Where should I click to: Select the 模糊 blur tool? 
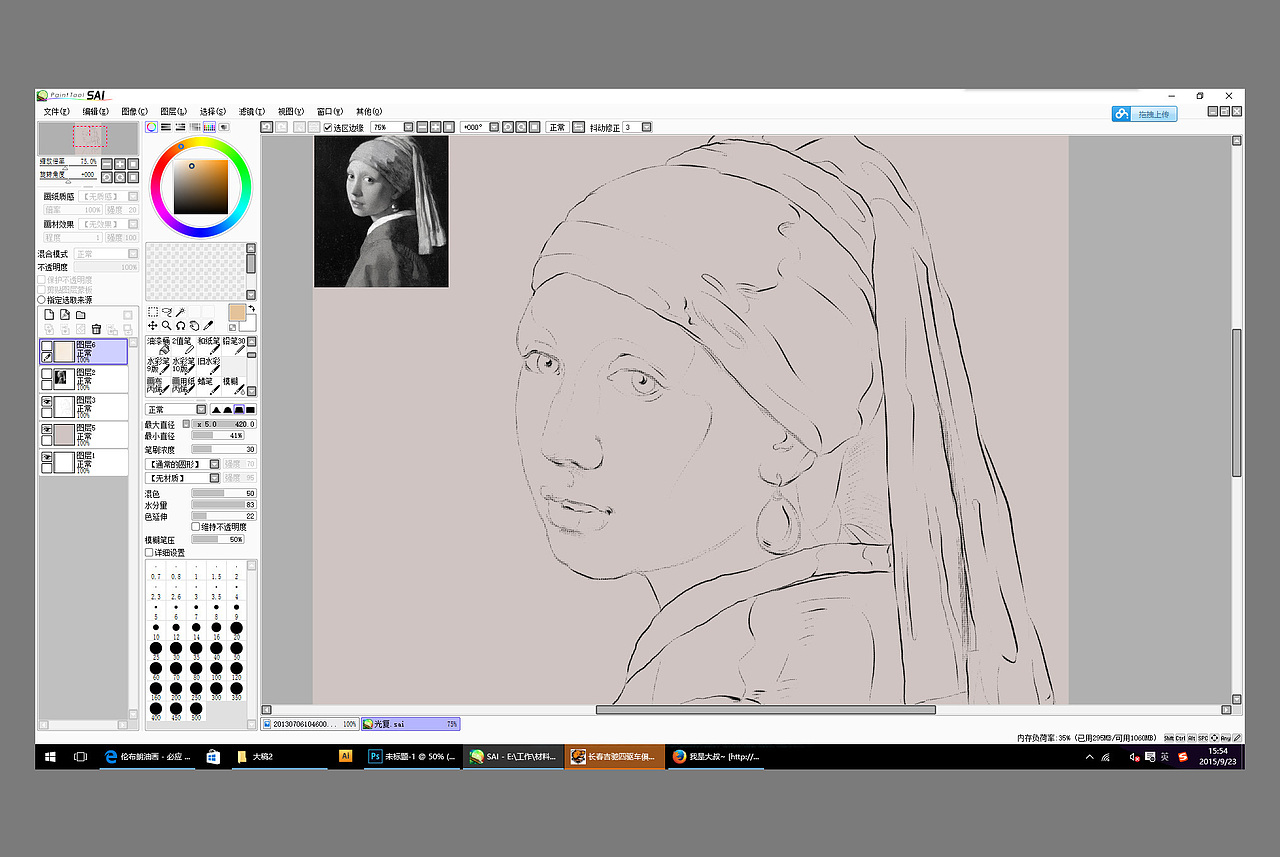pyautogui.click(x=234, y=385)
